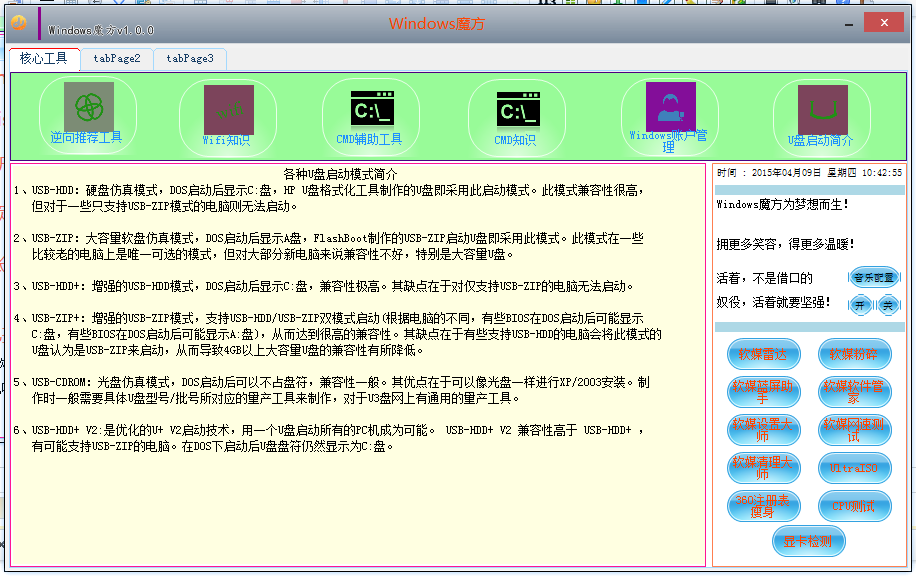Click the 音乐配置 button

[x=873, y=277]
